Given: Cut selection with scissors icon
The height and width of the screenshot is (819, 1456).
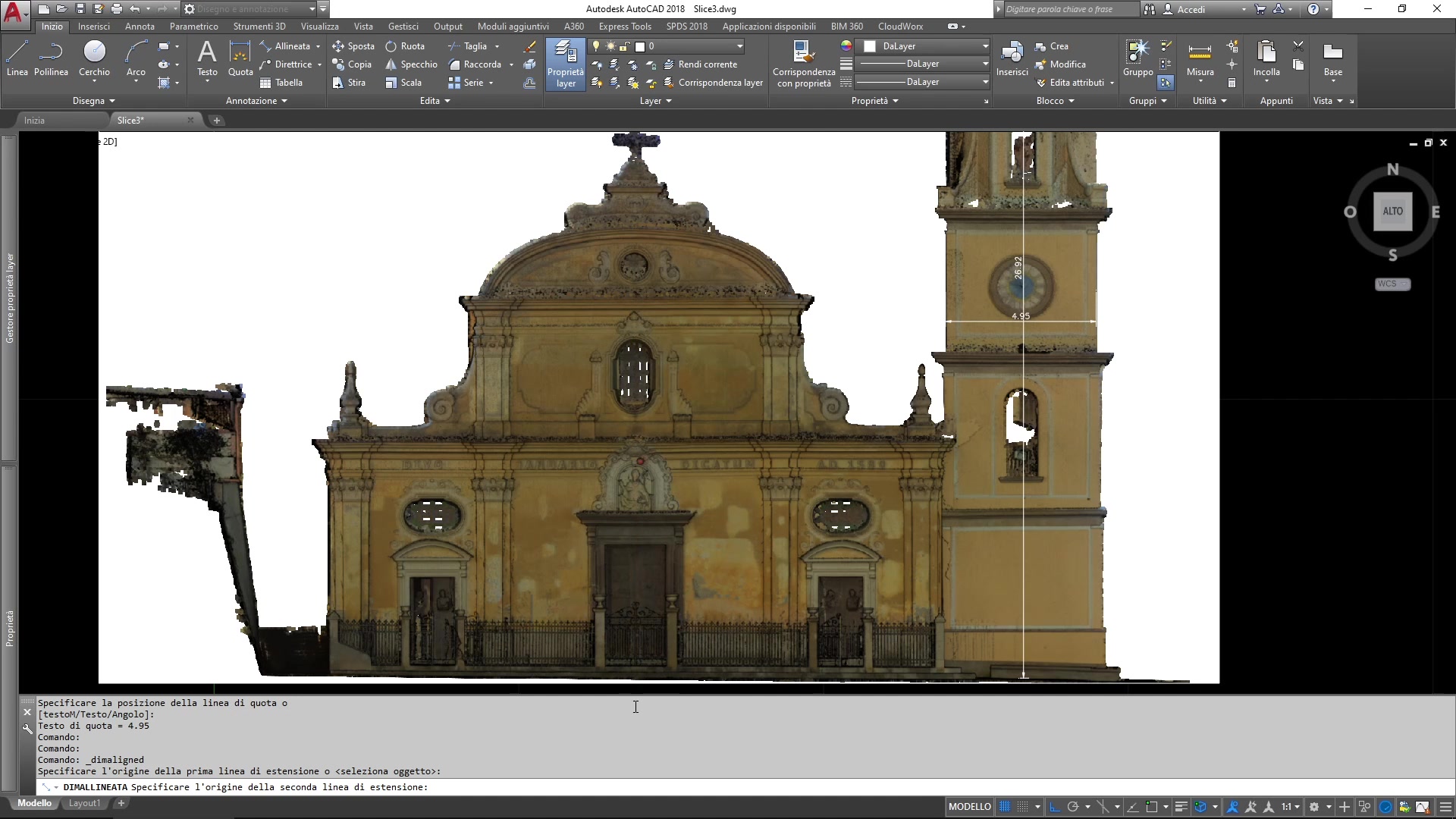Looking at the screenshot, I should (1298, 46).
